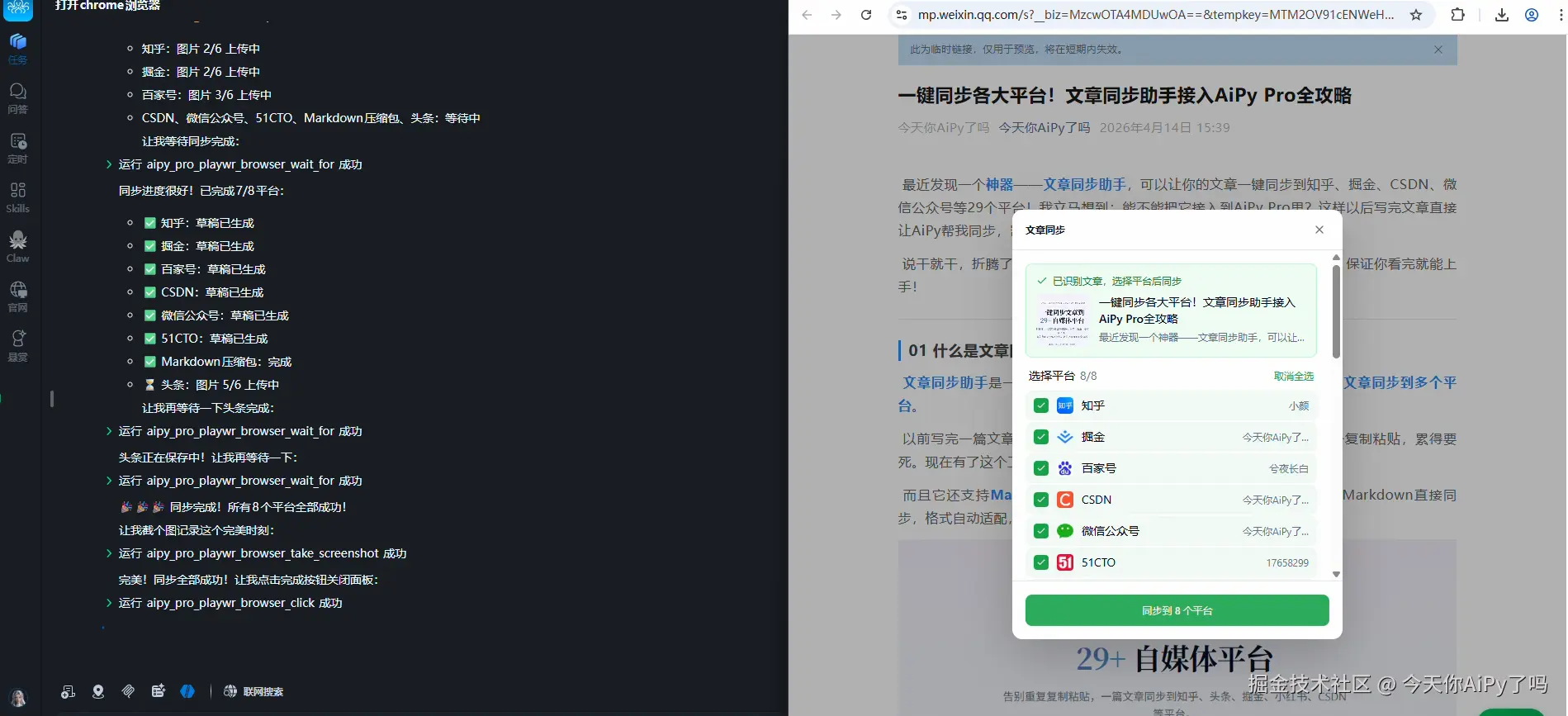This screenshot has width=1568, height=716.
Task: Click the grey 今天你AiPy了吗 author name
Action: tap(943, 127)
